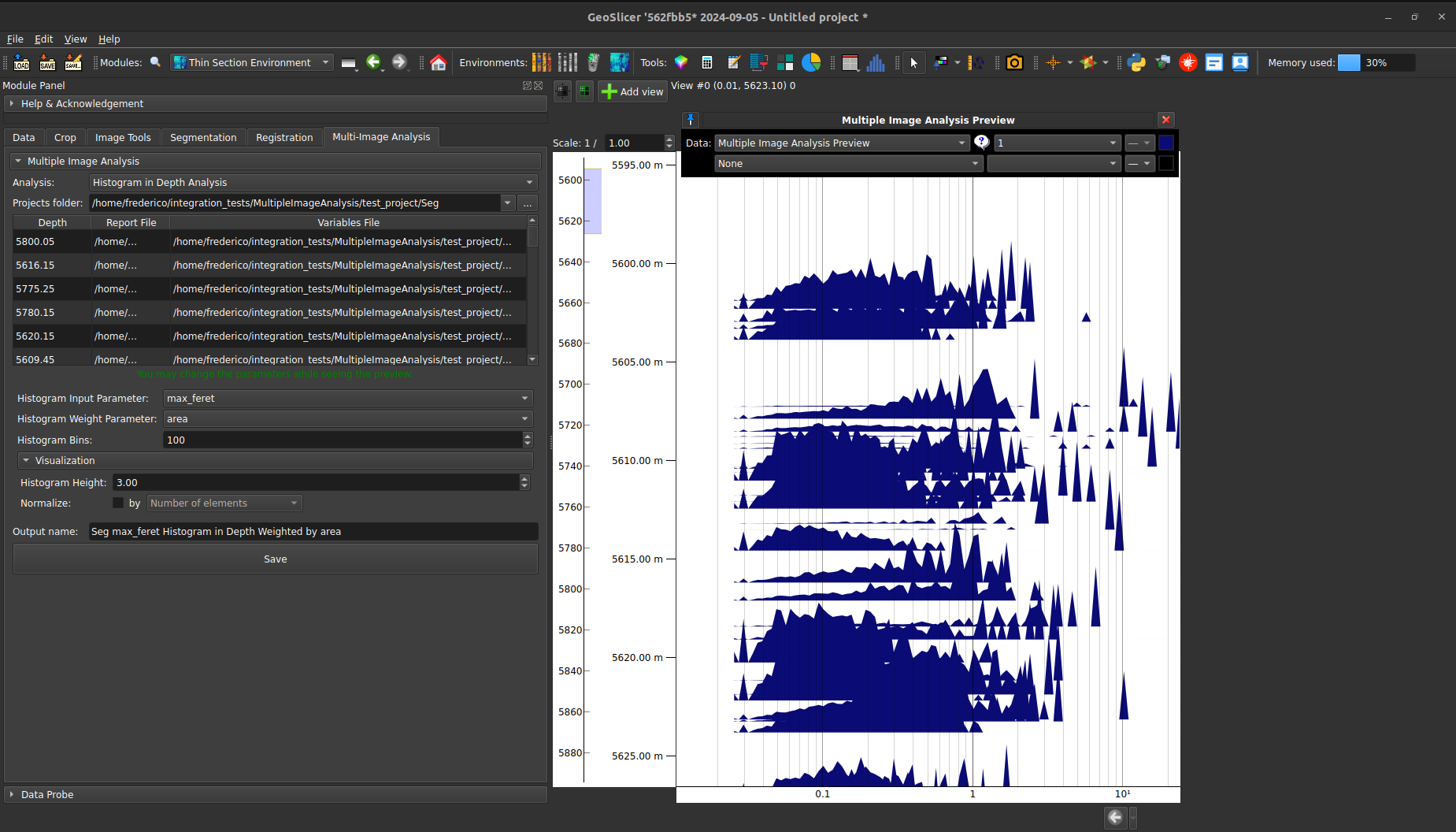Click the red bug report icon
This screenshot has width=1456, height=832.
pos(1188,63)
